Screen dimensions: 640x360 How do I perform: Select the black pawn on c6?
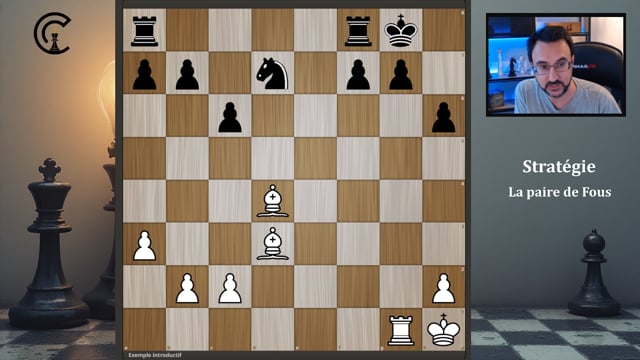coord(230,117)
